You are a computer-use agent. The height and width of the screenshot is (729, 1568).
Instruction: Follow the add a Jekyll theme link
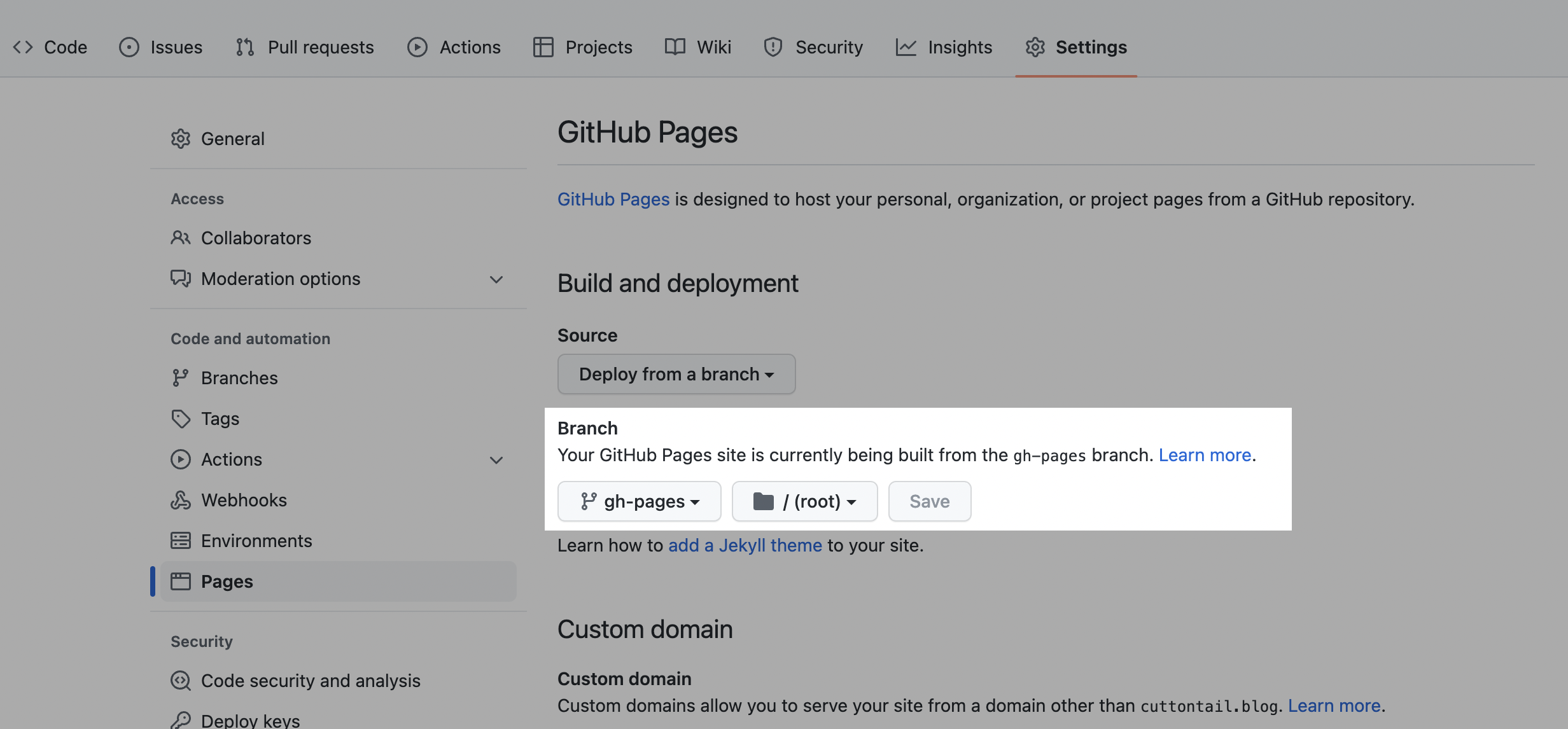click(745, 546)
